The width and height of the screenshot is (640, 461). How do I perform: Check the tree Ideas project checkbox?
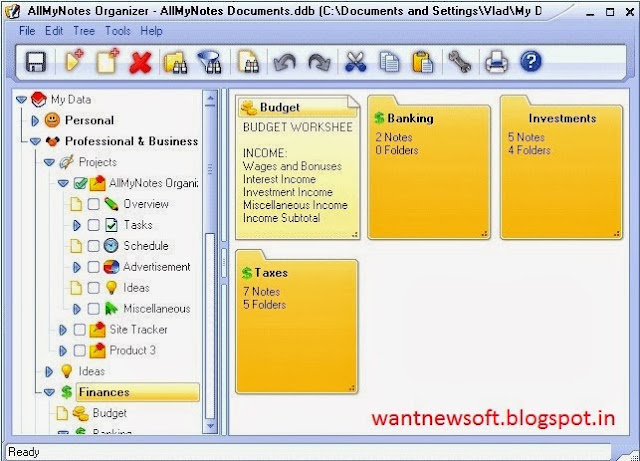(x=93, y=288)
